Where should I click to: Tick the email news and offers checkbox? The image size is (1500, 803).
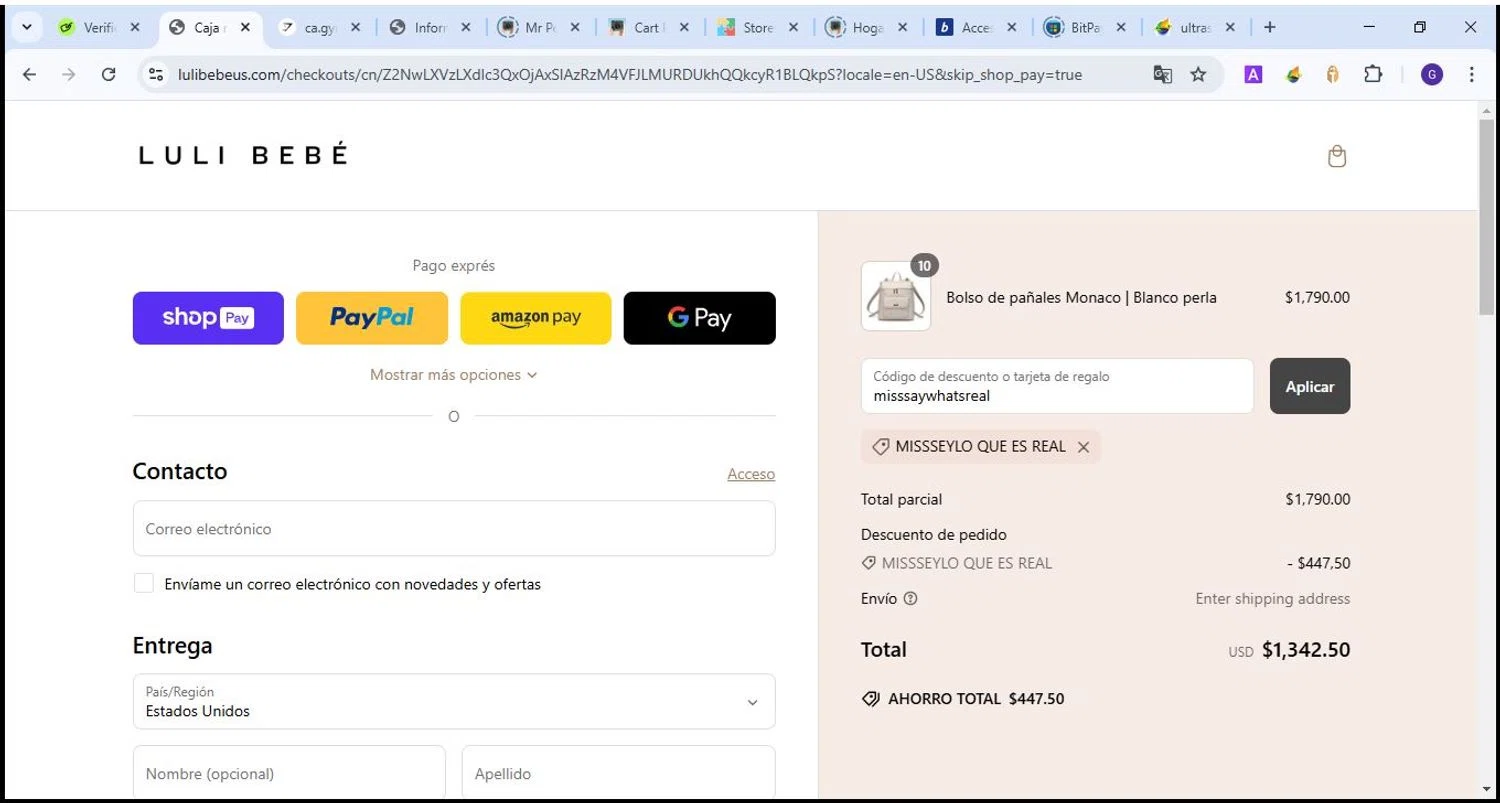coord(144,583)
